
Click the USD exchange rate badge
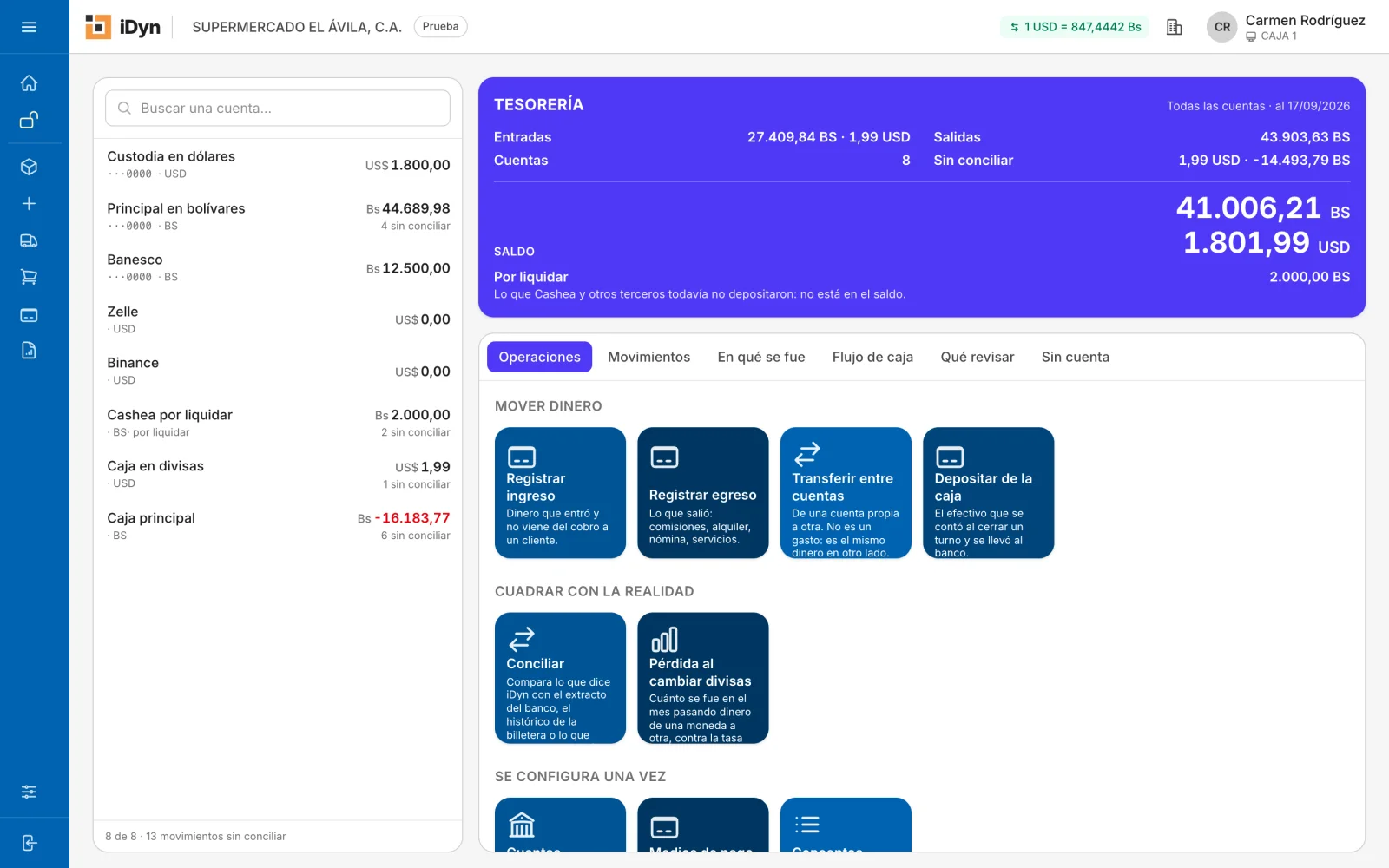(1075, 27)
